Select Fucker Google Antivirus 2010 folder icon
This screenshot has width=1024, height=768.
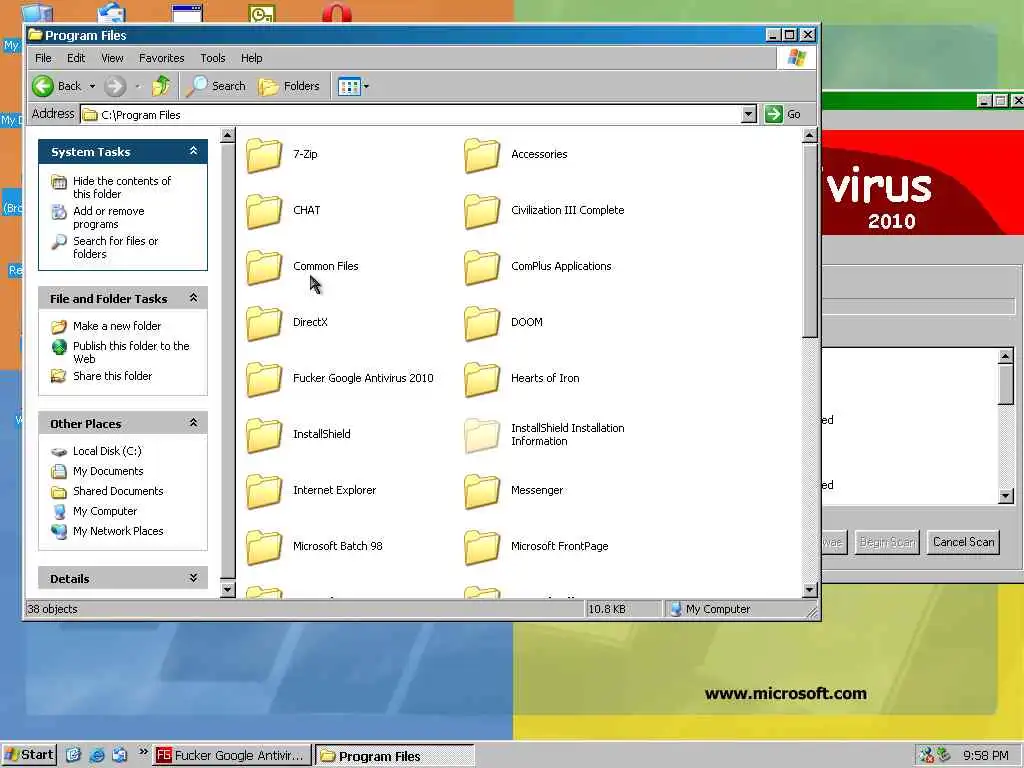264,379
